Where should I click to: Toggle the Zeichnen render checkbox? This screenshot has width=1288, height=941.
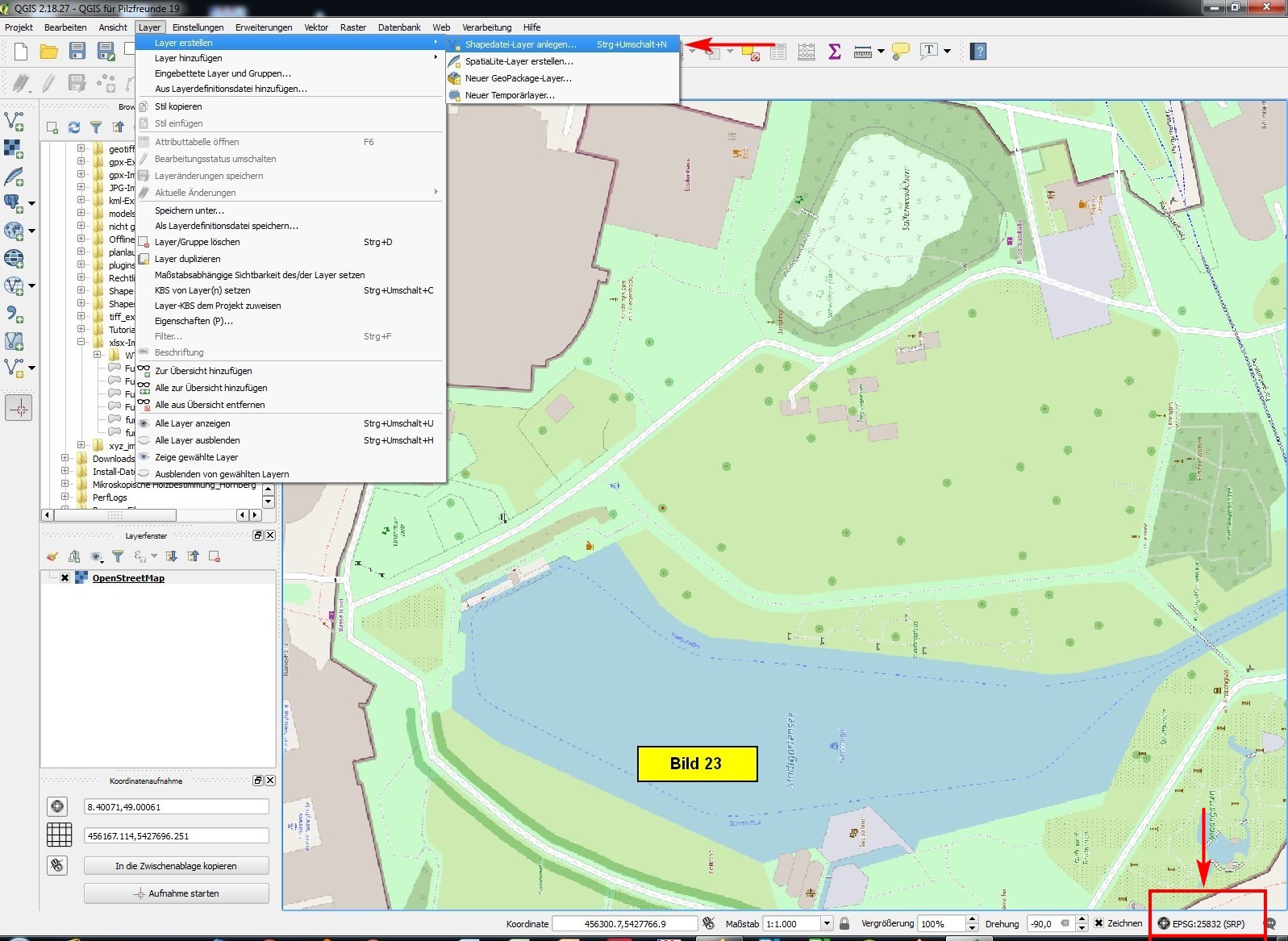pyautogui.click(x=1098, y=923)
